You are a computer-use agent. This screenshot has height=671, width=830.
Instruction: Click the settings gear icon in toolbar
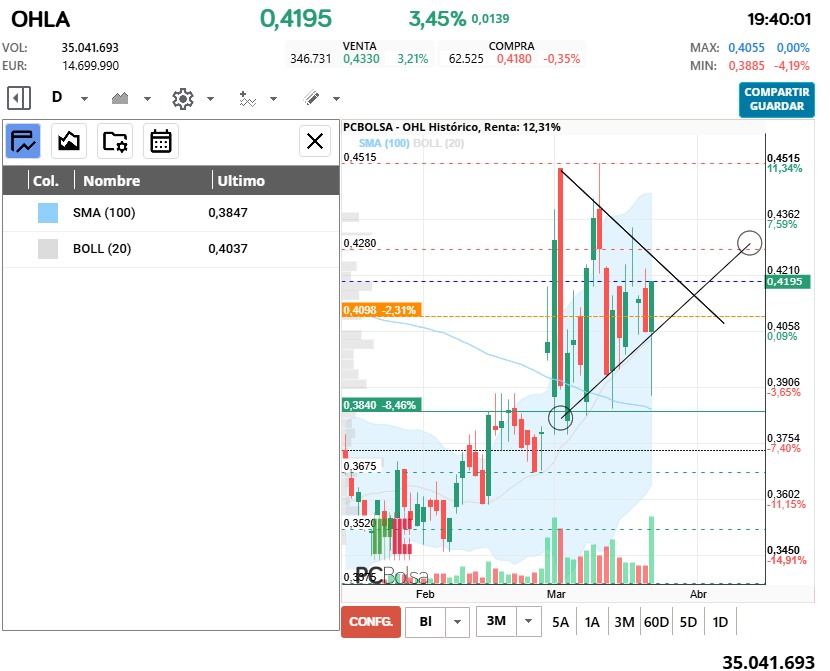point(182,98)
